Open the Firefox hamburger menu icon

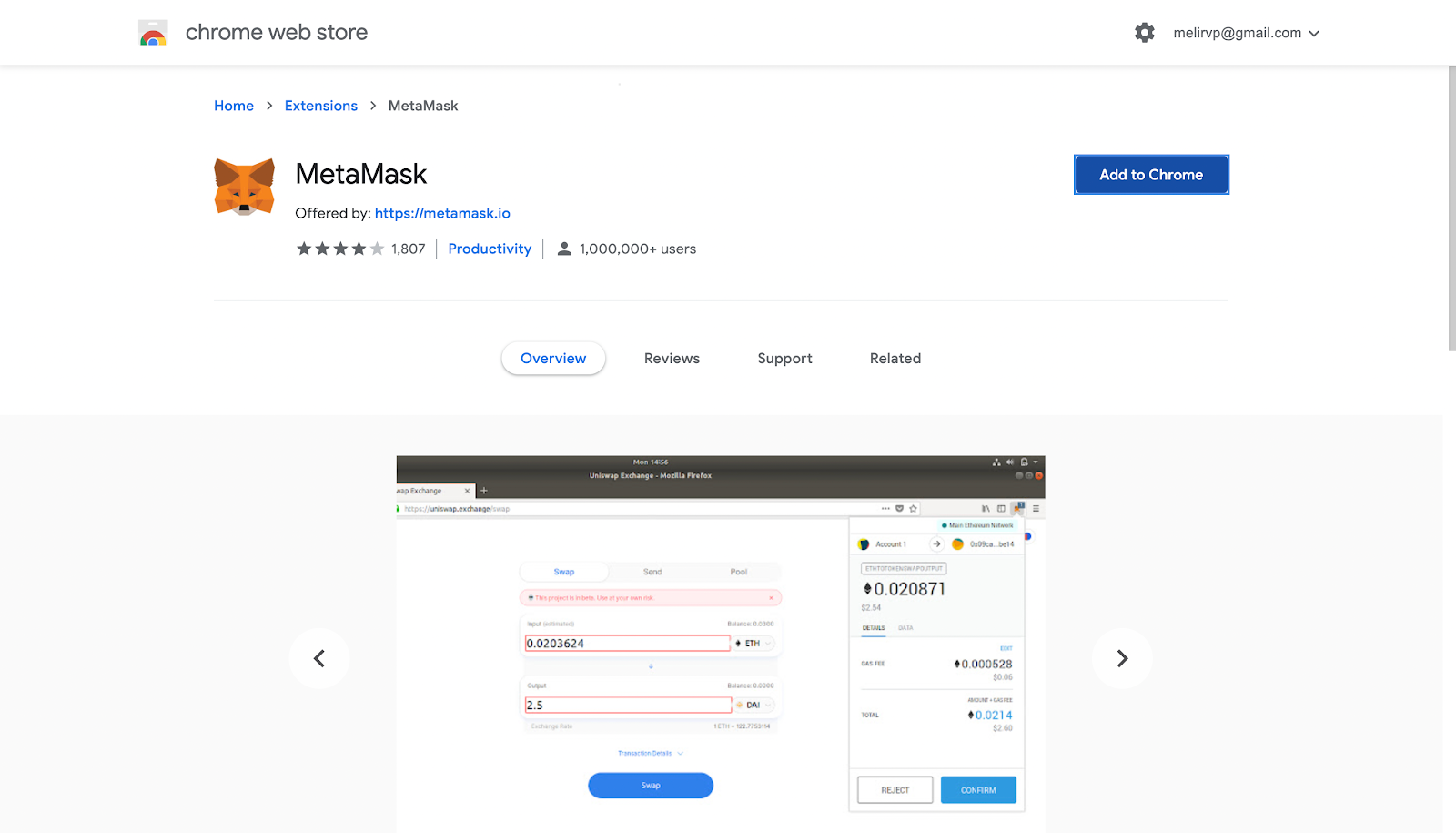1036,509
